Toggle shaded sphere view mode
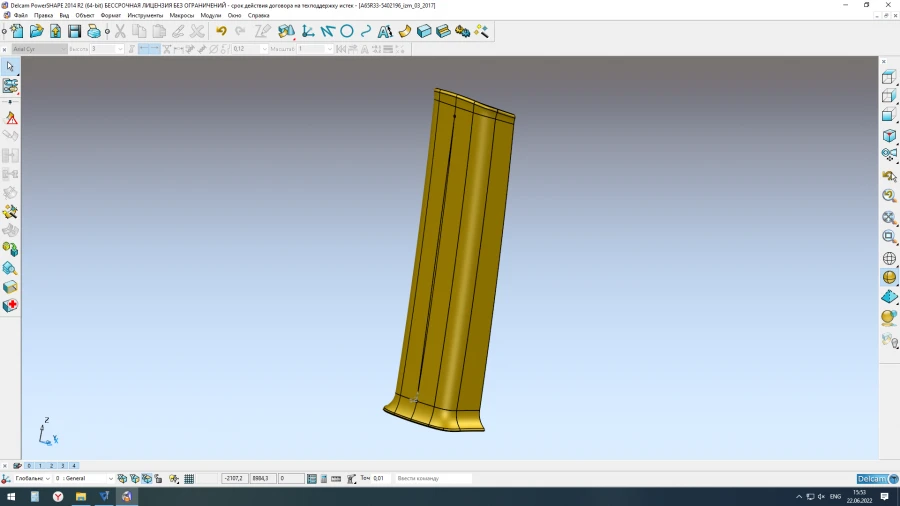This screenshot has height=506, width=900. [888, 277]
